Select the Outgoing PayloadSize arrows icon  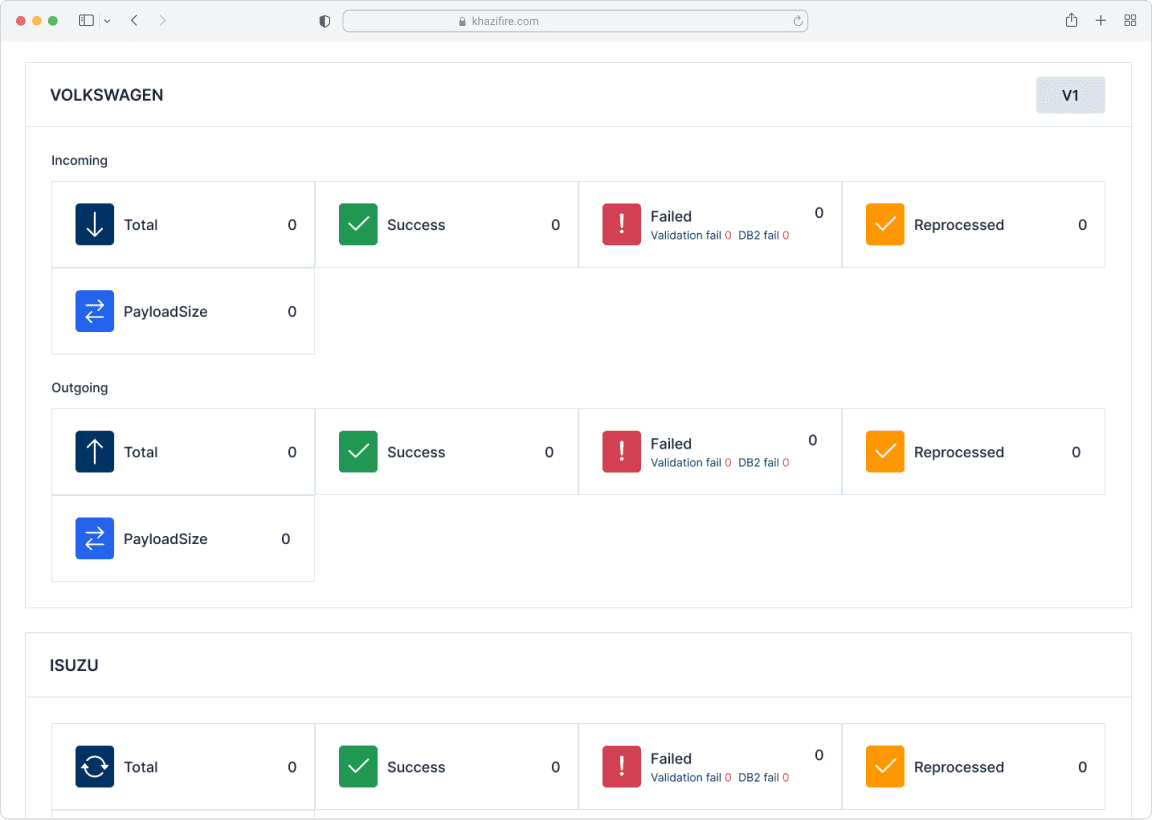coord(94,538)
